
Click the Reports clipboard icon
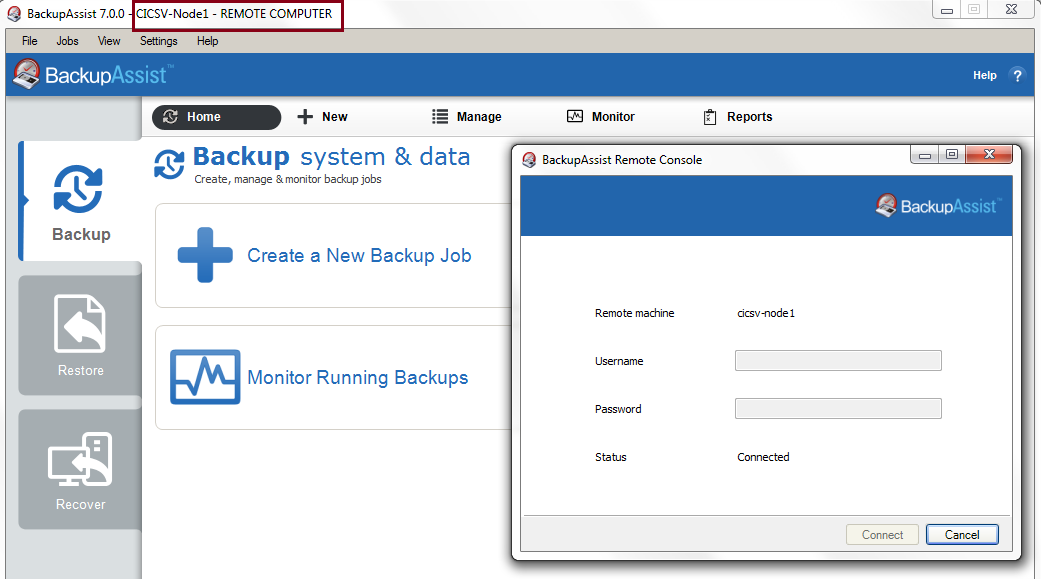tap(710, 117)
